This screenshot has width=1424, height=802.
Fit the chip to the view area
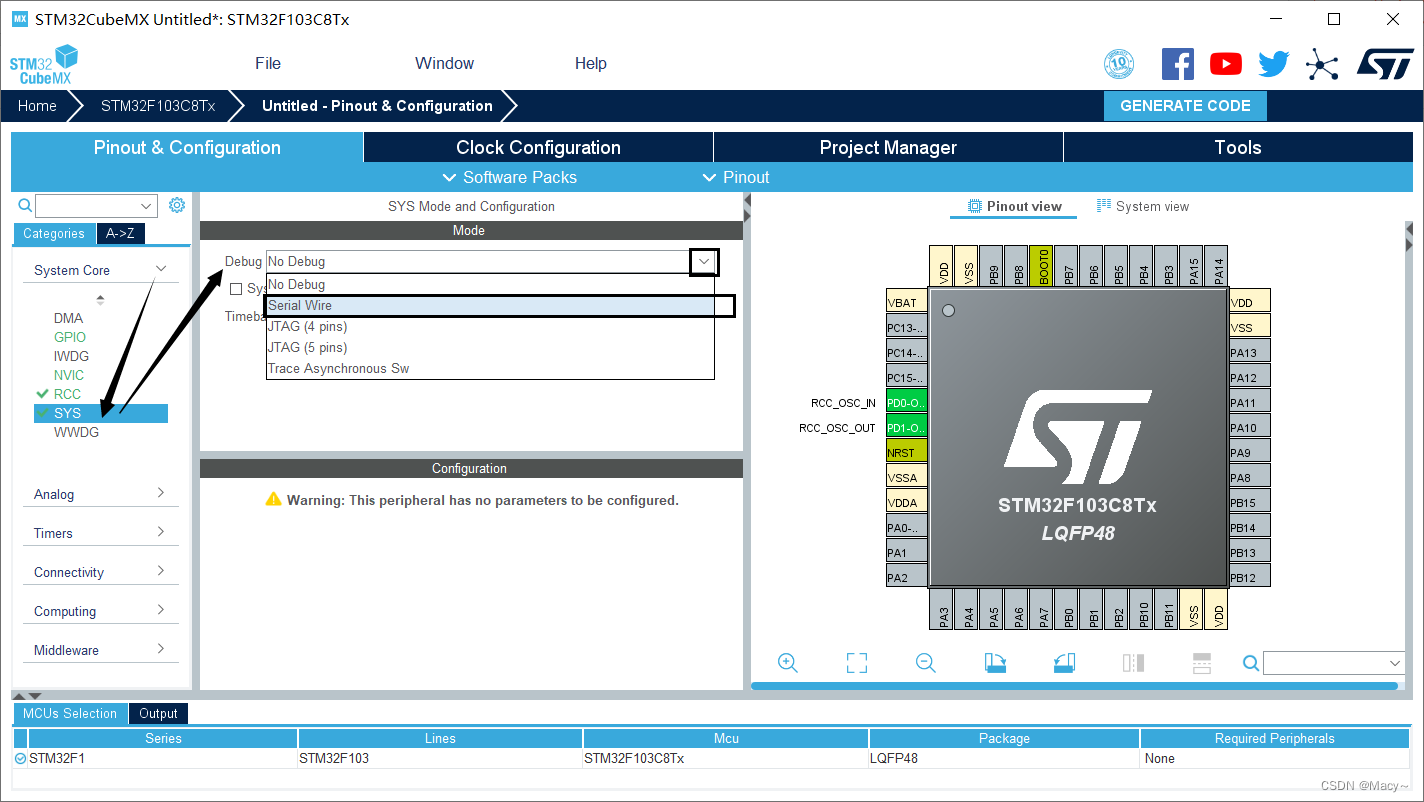pyautogui.click(x=857, y=663)
